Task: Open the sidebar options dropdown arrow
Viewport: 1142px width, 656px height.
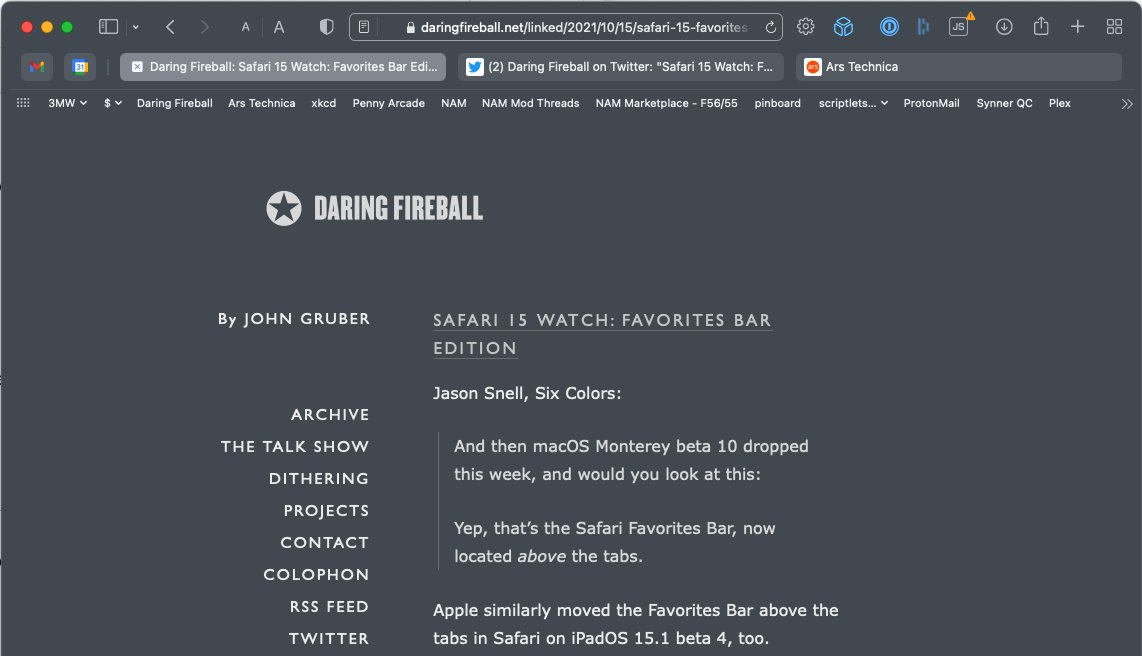Action: (x=135, y=27)
